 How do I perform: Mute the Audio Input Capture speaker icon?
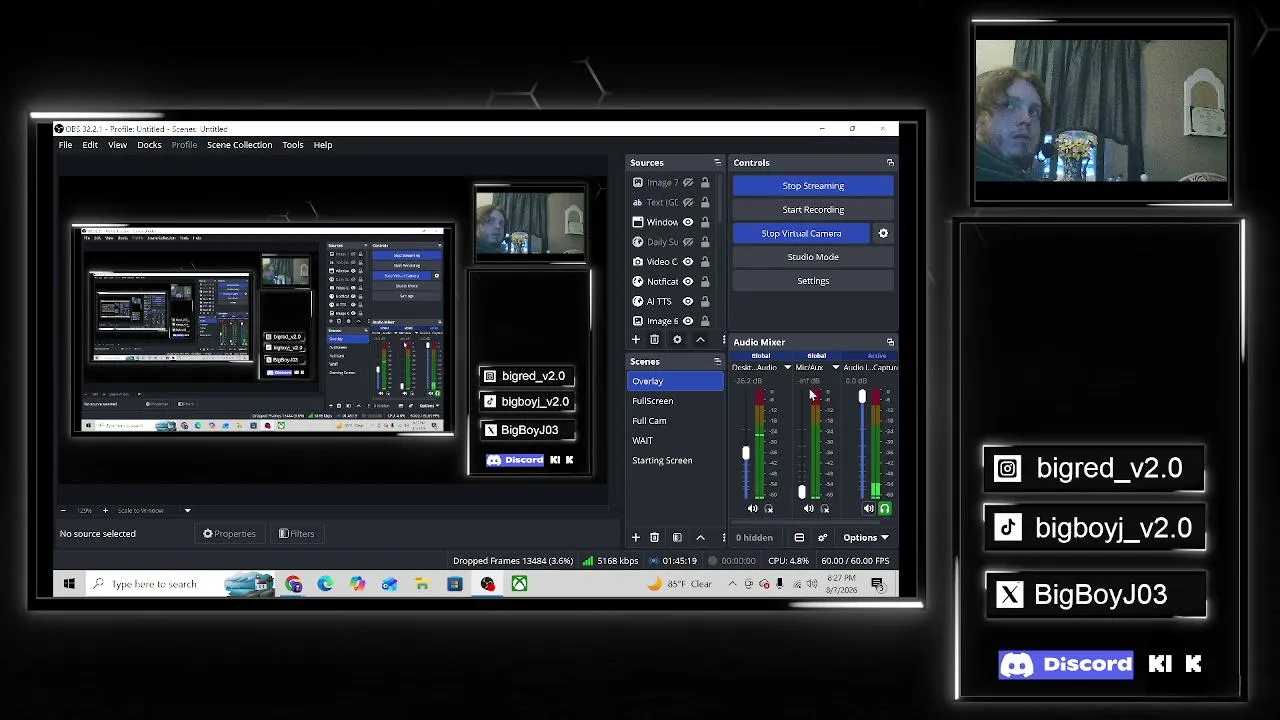click(x=868, y=509)
